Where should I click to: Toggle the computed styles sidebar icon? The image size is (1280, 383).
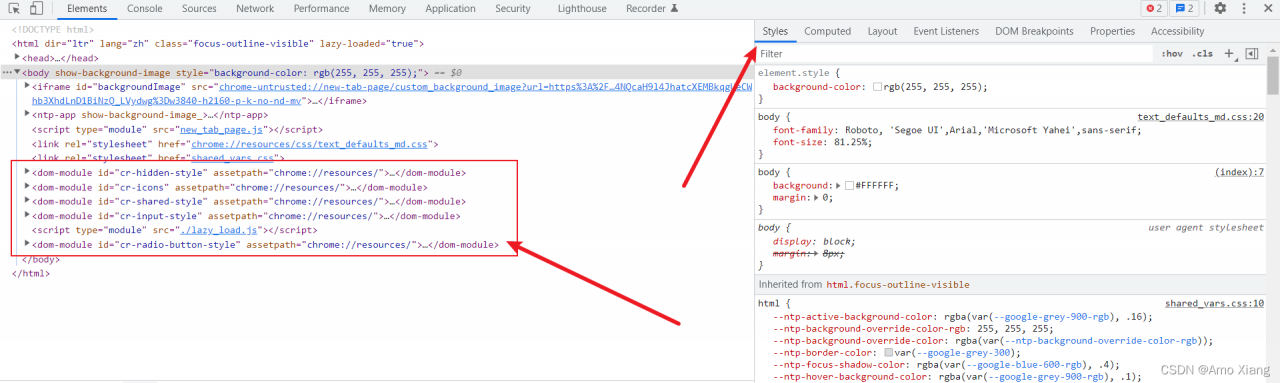(1251, 54)
